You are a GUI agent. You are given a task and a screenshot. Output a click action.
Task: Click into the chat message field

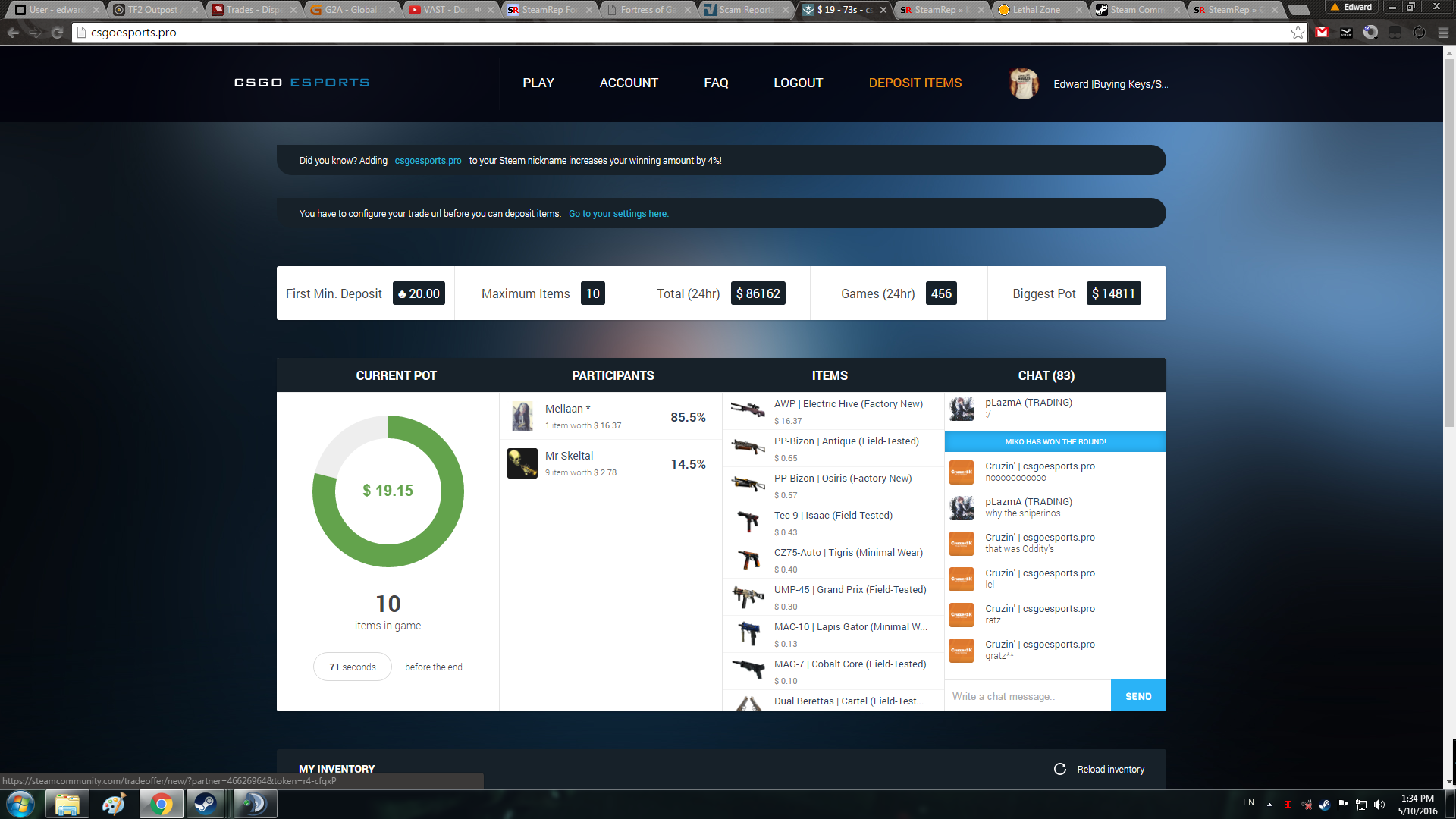tap(1027, 696)
